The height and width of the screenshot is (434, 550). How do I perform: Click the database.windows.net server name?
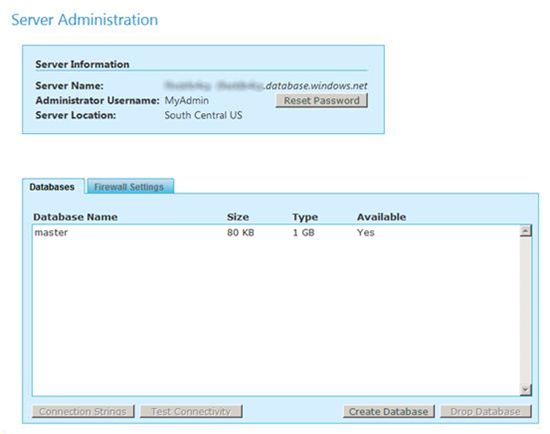[x=266, y=85]
